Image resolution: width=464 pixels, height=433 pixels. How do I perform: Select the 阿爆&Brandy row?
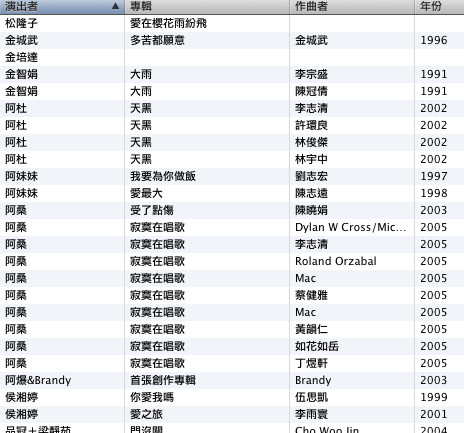(232, 380)
